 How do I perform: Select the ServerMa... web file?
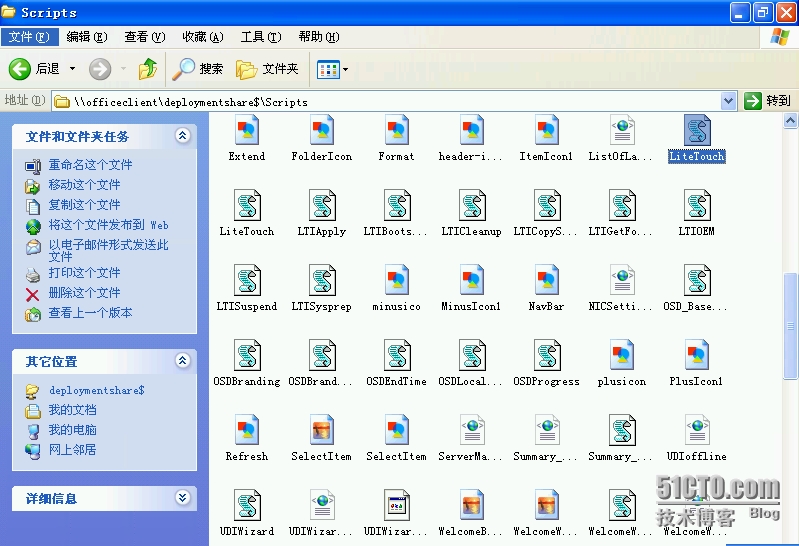tap(471, 437)
